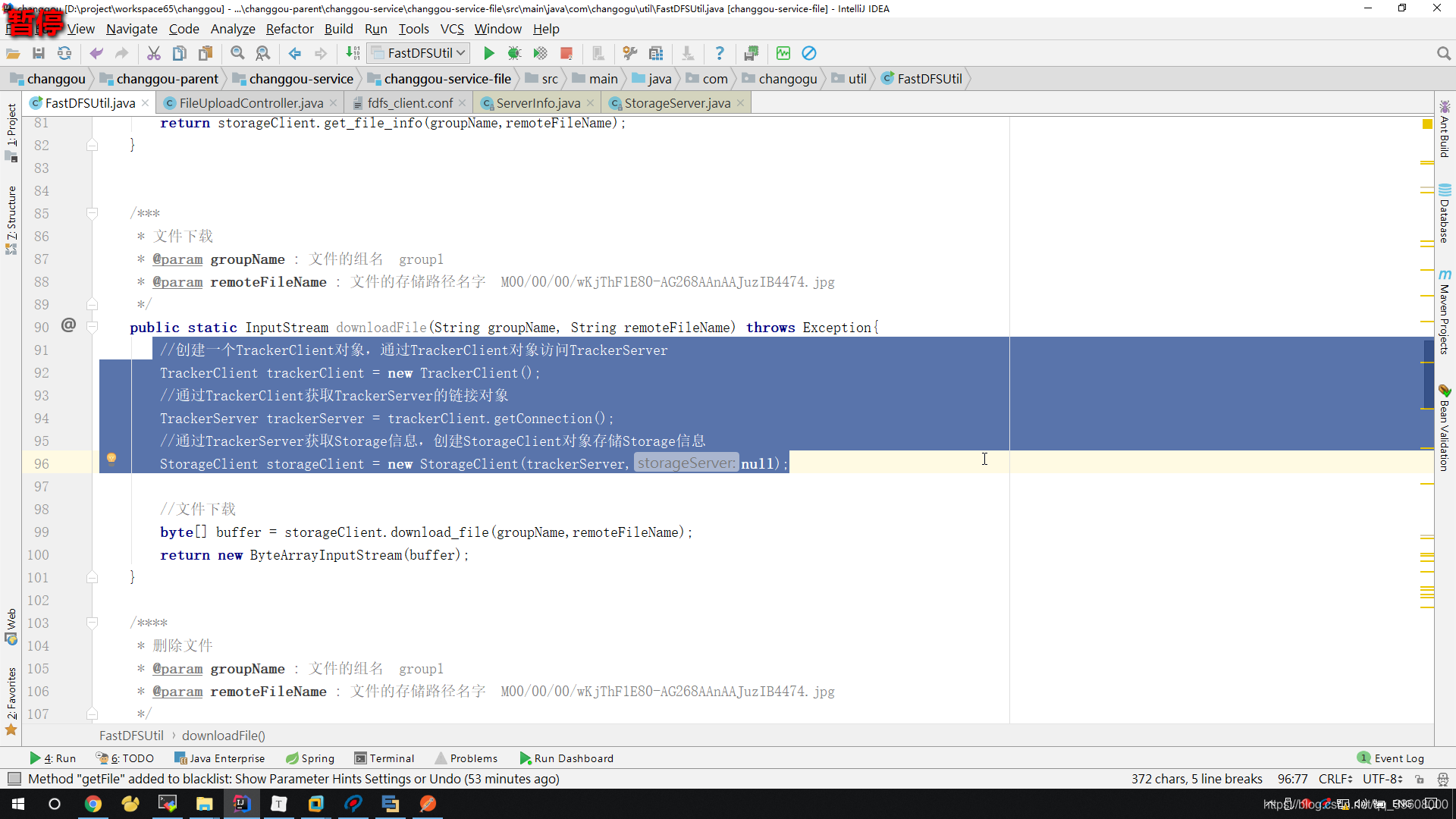The image size is (1456, 819).
Task: Open the VCS menu
Action: [x=452, y=29]
